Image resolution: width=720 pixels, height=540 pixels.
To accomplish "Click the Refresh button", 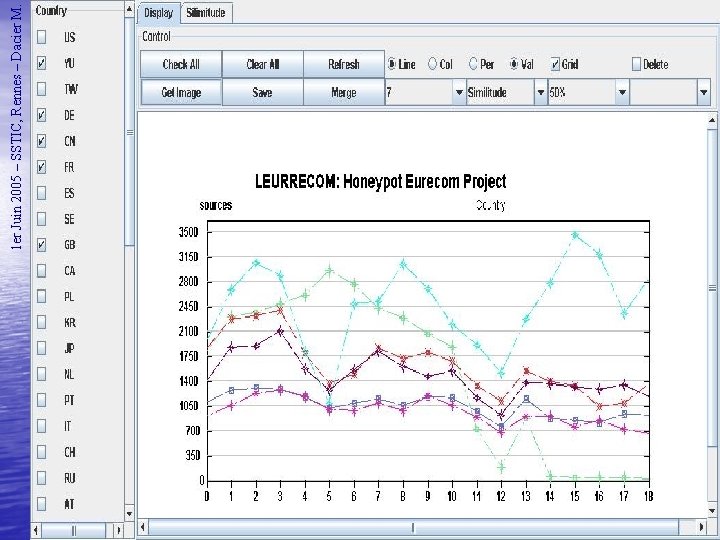I will [344, 64].
